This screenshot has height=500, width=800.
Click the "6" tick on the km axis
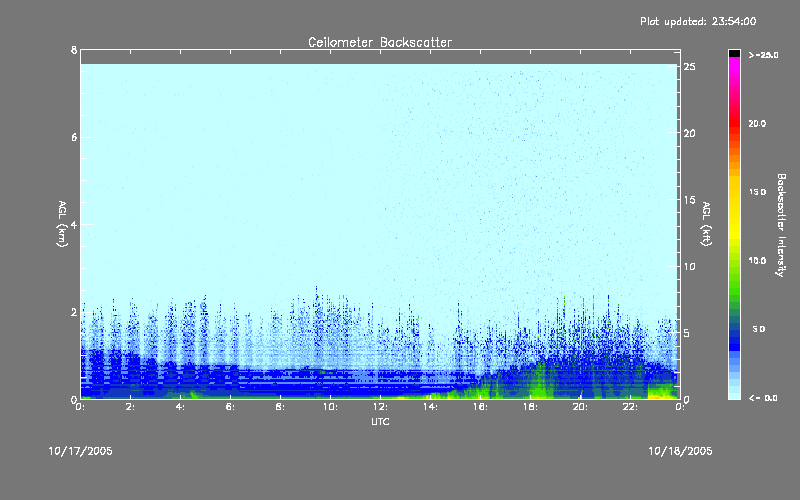click(x=74, y=137)
